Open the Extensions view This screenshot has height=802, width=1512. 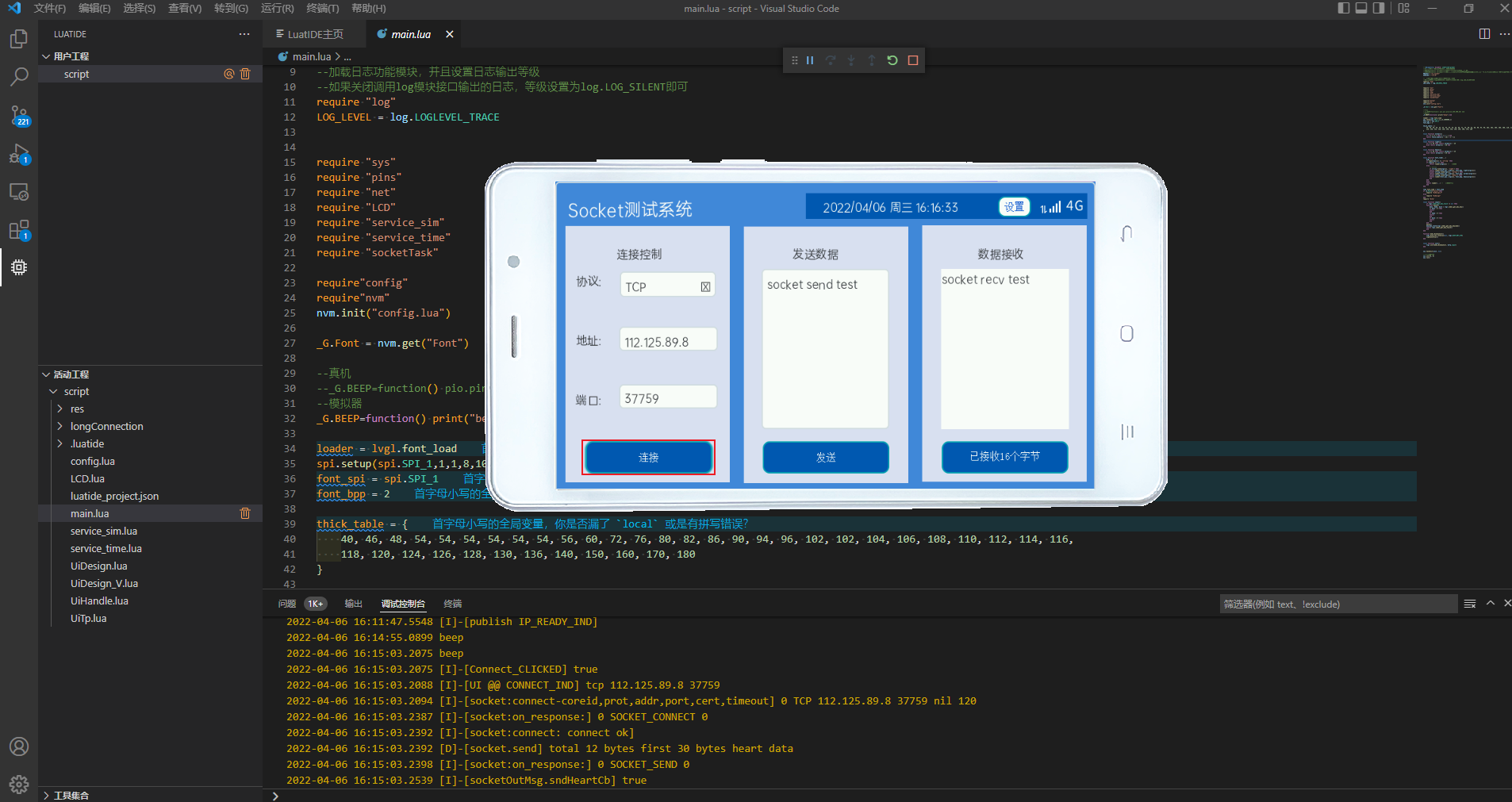pyautogui.click(x=19, y=230)
